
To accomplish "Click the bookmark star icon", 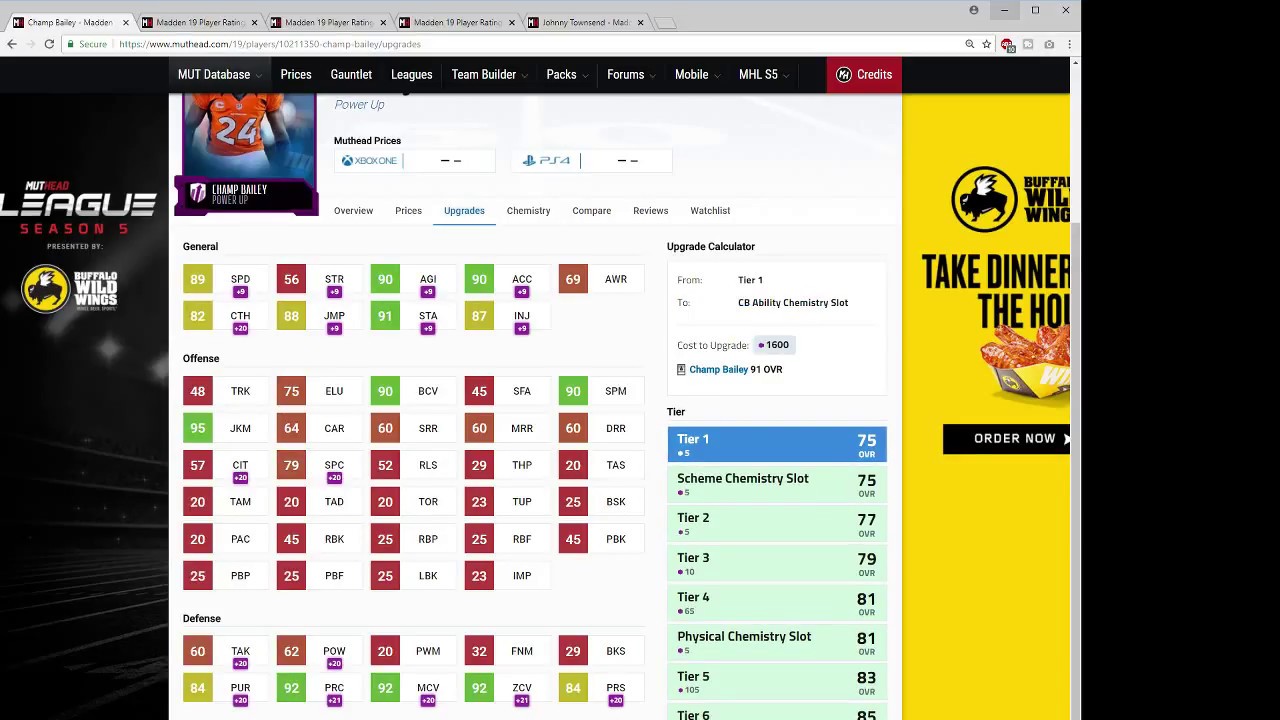I will pos(986,44).
